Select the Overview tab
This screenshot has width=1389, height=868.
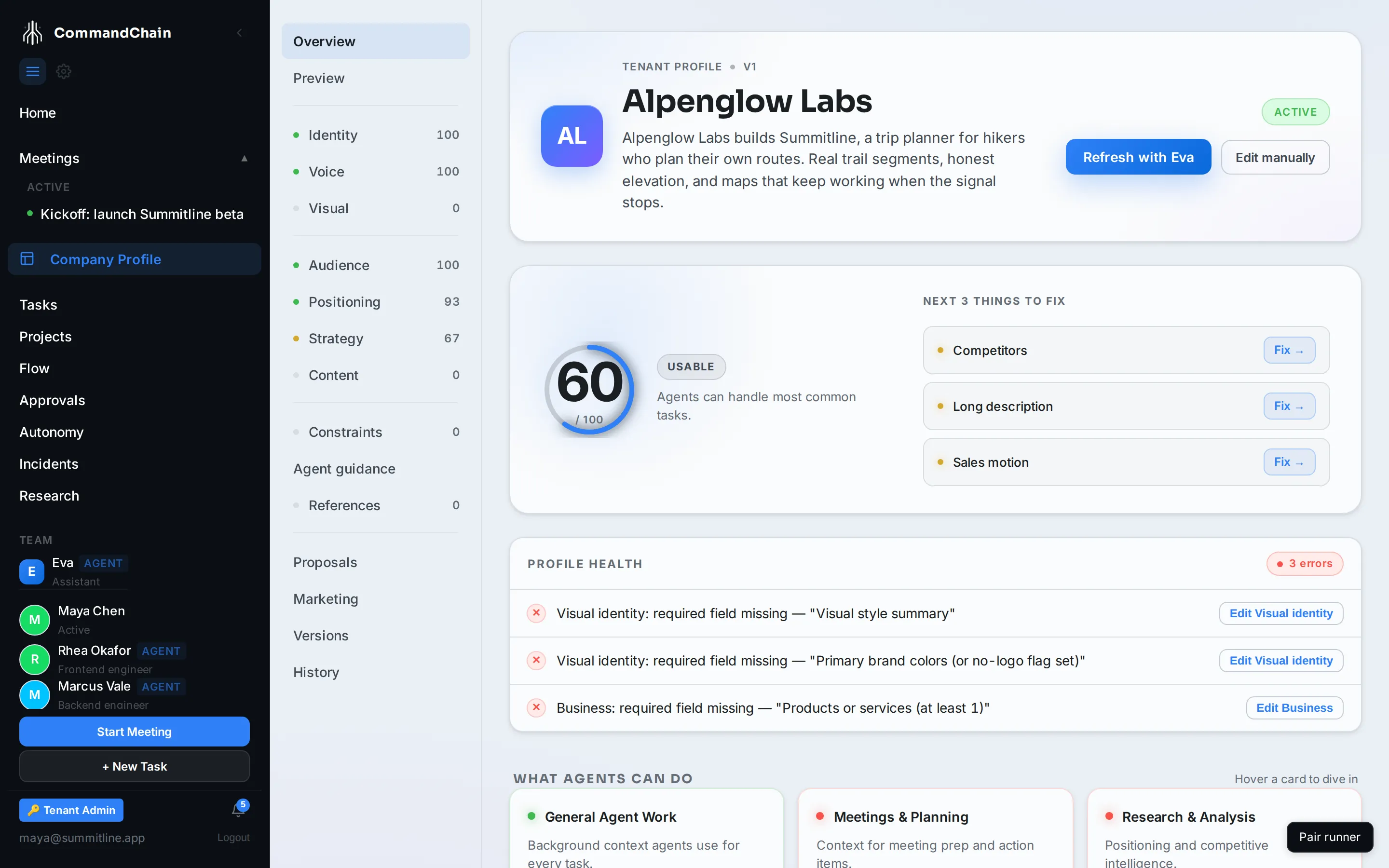point(375,41)
